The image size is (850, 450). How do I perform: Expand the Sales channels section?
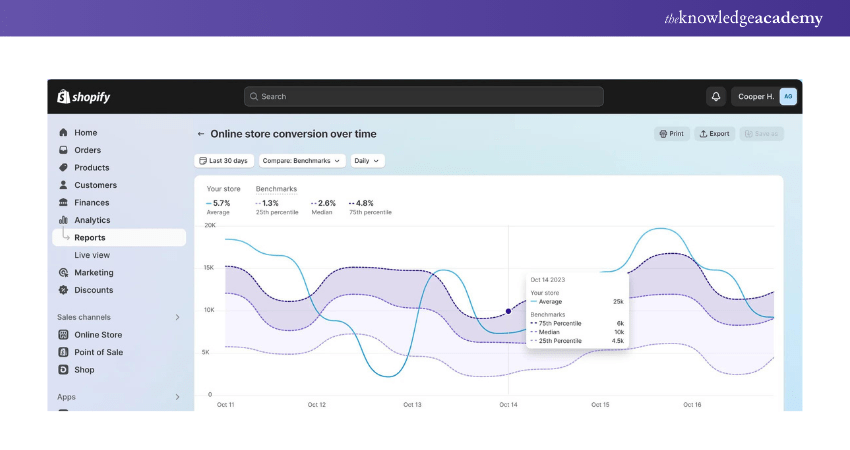tap(178, 317)
